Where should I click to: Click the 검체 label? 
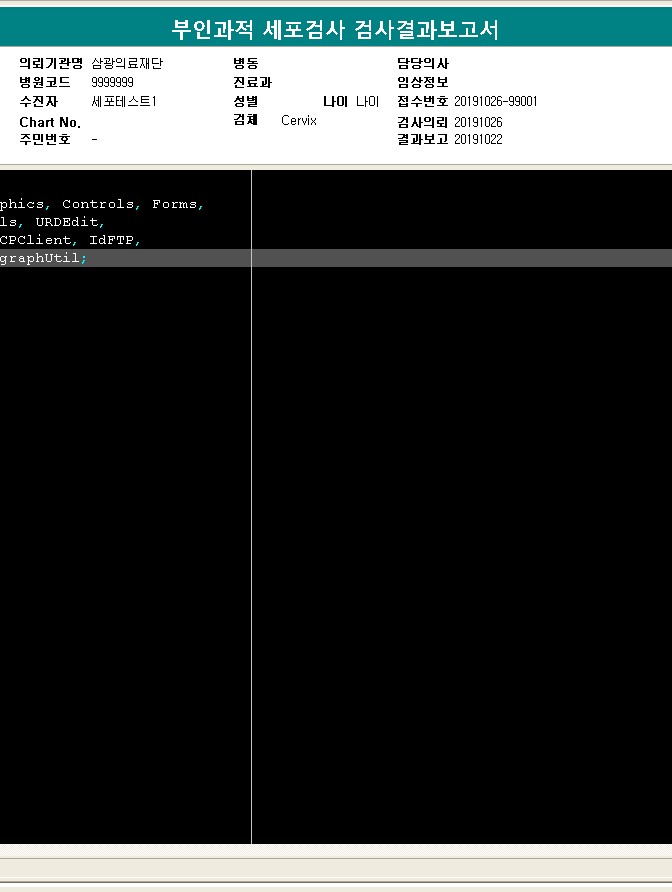coord(246,119)
